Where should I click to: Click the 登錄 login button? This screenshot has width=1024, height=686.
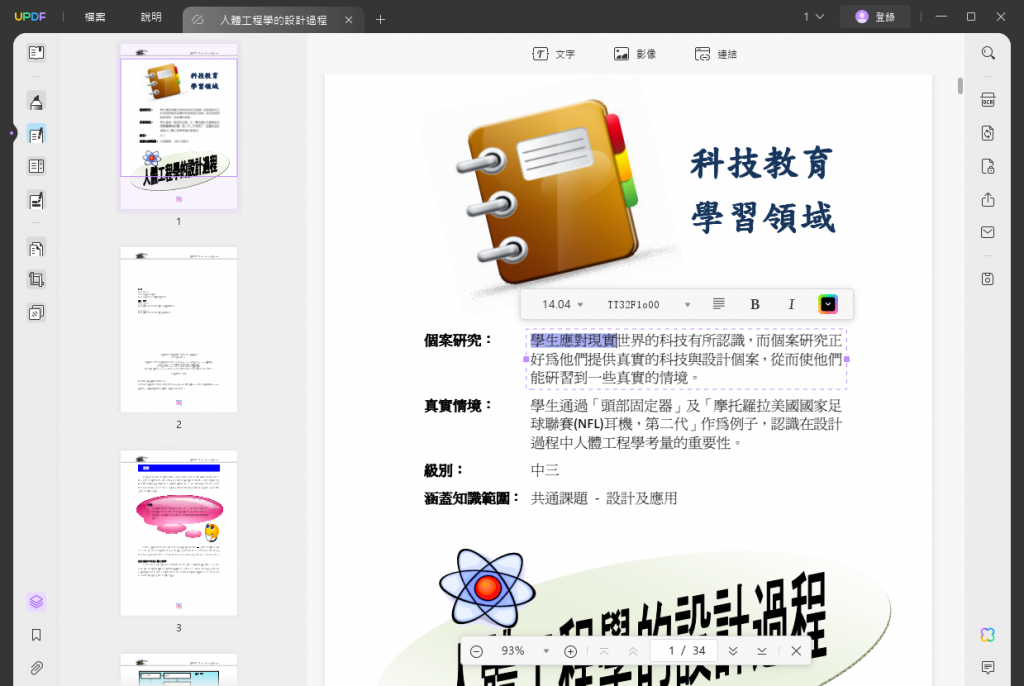click(875, 16)
